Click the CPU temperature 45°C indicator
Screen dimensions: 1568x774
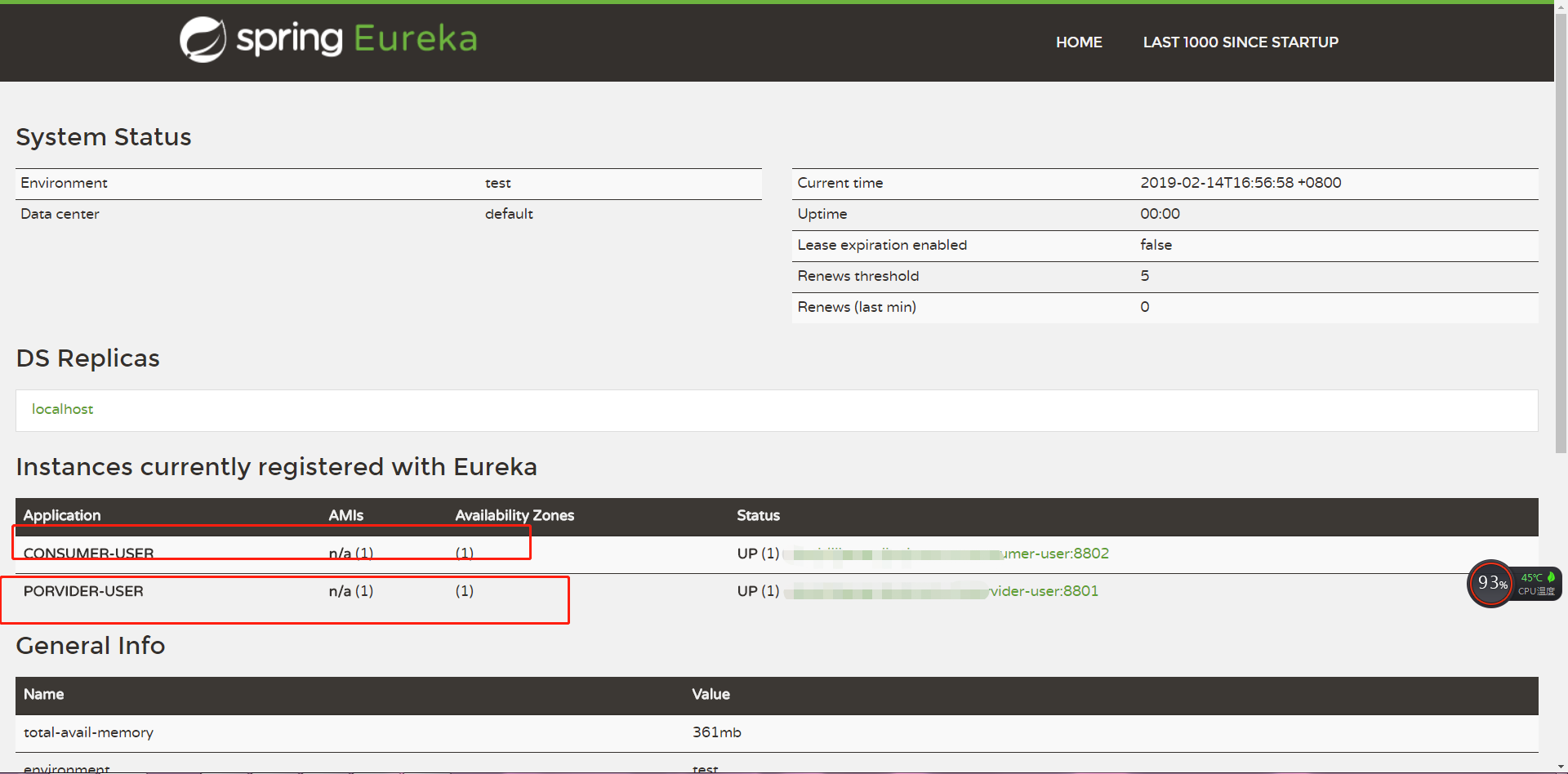[x=1538, y=583]
